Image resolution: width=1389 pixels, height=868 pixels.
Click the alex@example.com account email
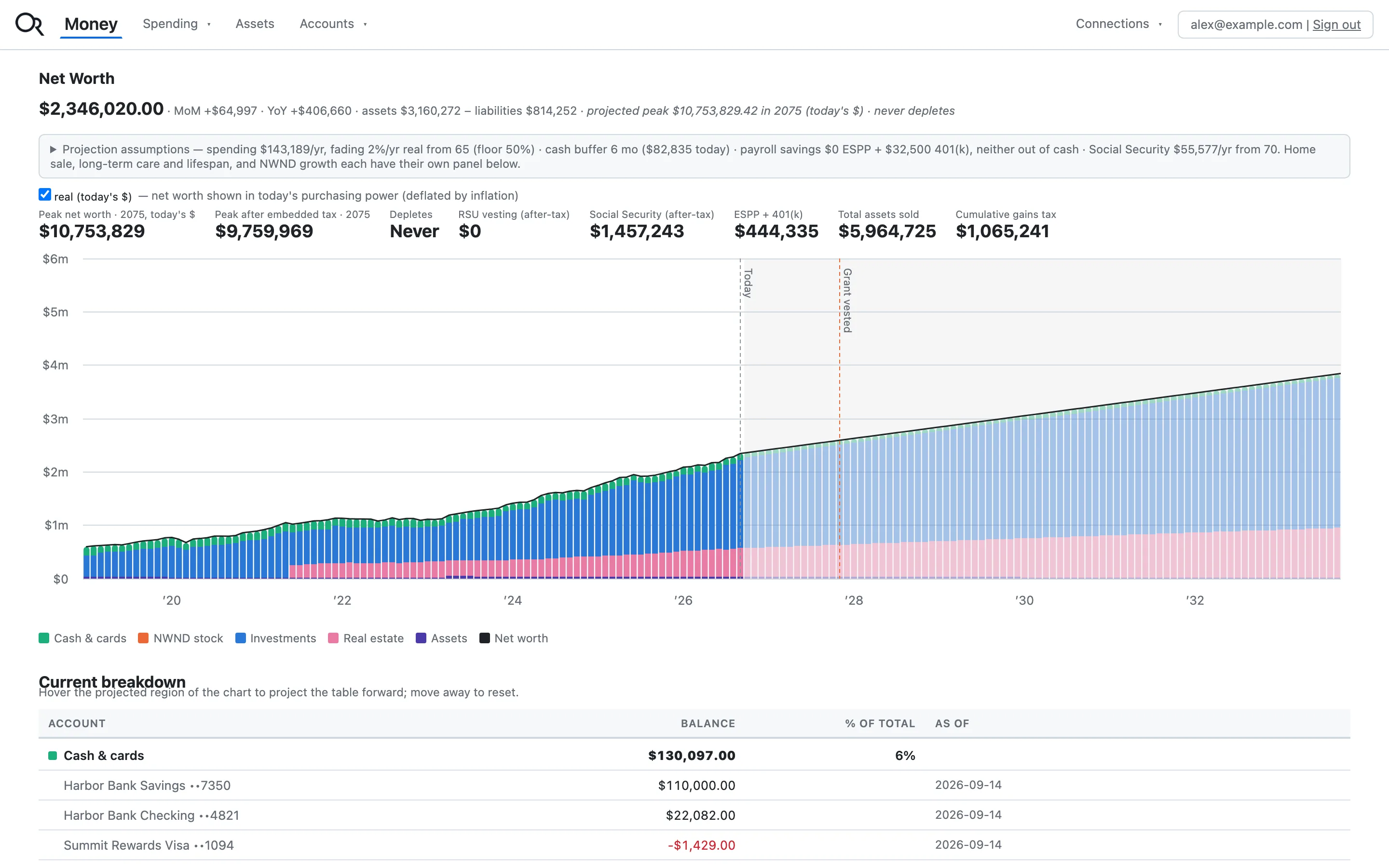click(1246, 25)
